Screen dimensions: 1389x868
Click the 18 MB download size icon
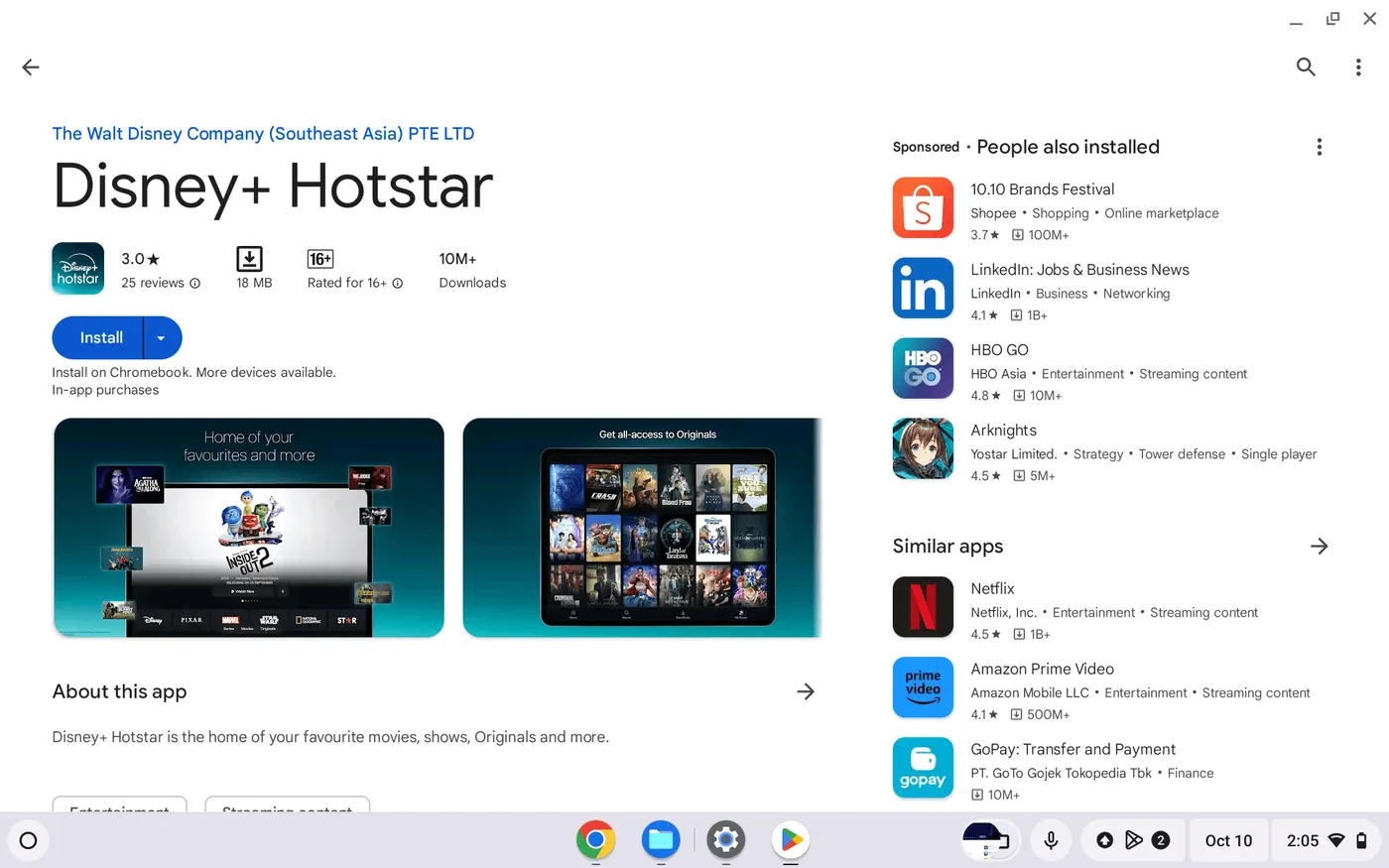coord(250,259)
